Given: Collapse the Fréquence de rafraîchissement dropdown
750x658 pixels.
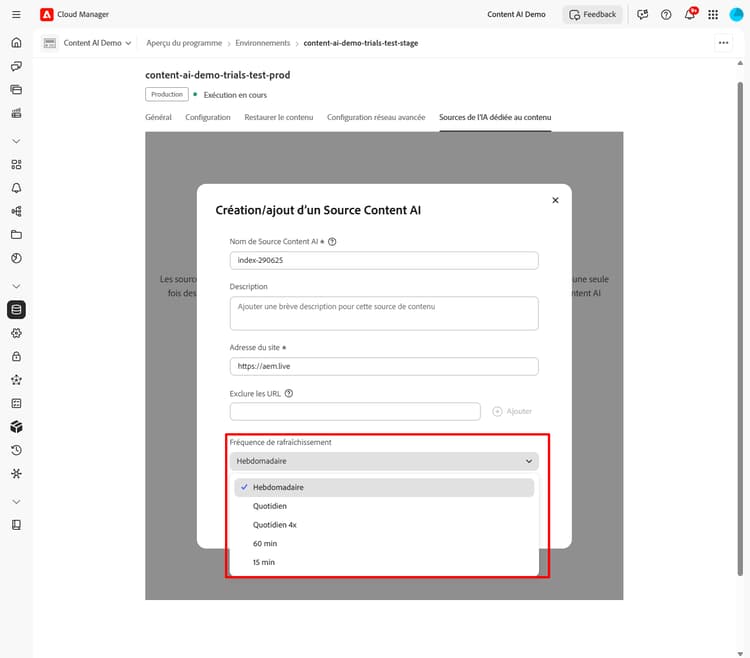Looking at the screenshot, I should pos(384,461).
